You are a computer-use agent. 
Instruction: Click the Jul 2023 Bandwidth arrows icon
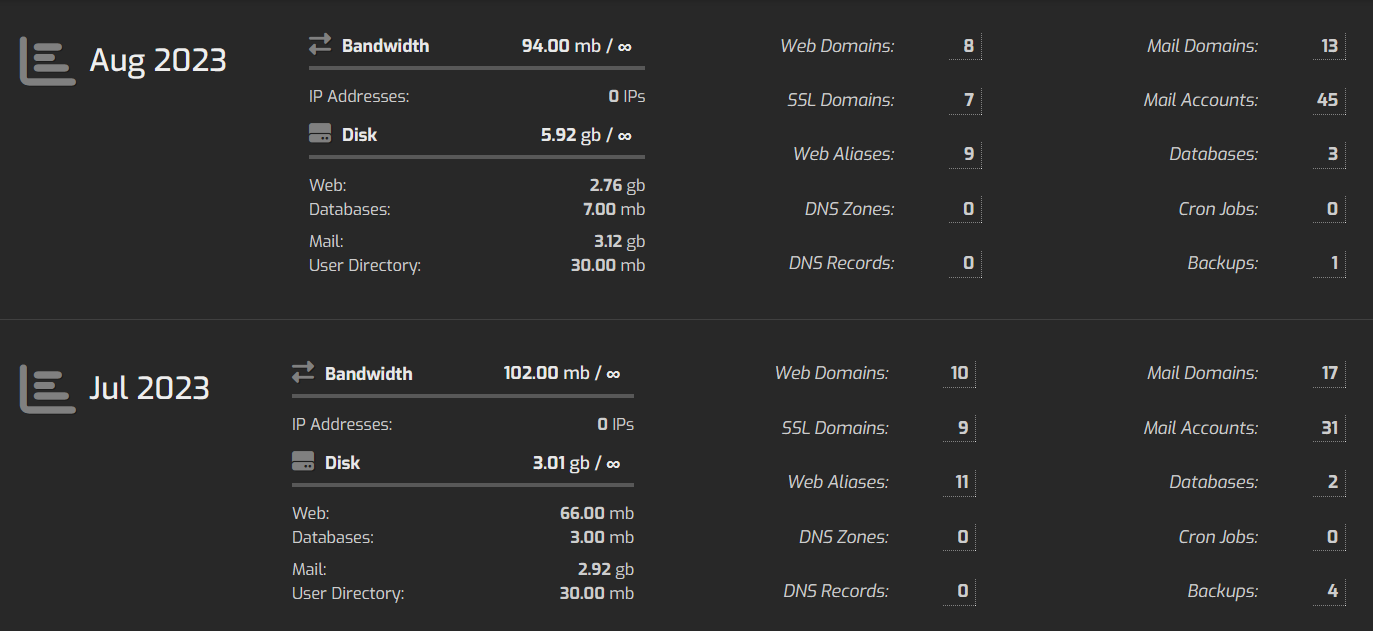303,373
